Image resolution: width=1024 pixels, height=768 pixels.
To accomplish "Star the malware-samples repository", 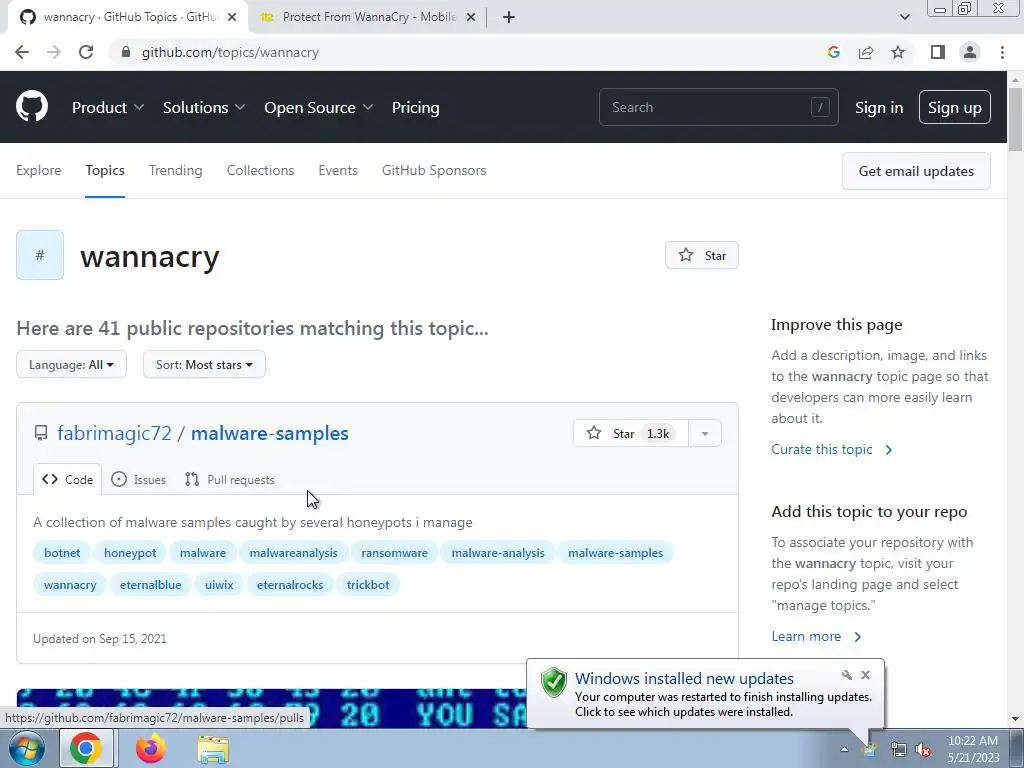I will coord(630,433).
